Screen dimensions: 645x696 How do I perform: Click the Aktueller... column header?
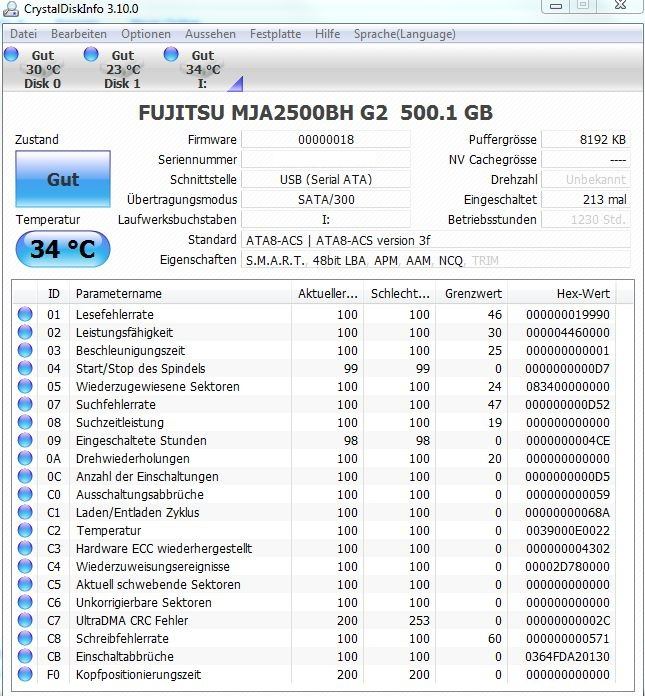click(328, 293)
